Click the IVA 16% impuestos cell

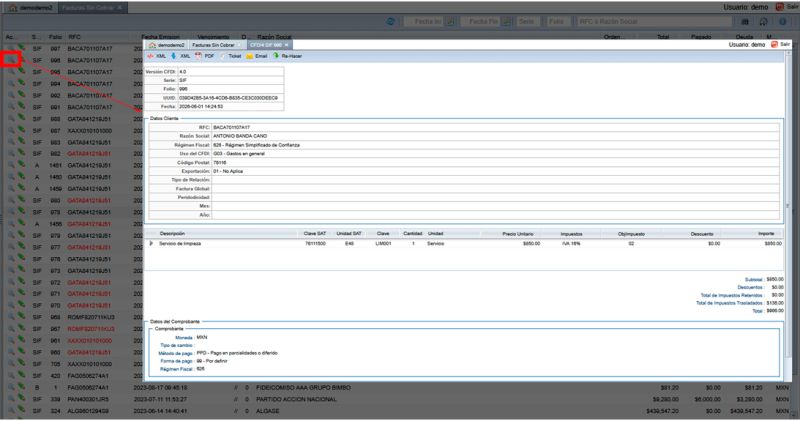[x=571, y=243]
